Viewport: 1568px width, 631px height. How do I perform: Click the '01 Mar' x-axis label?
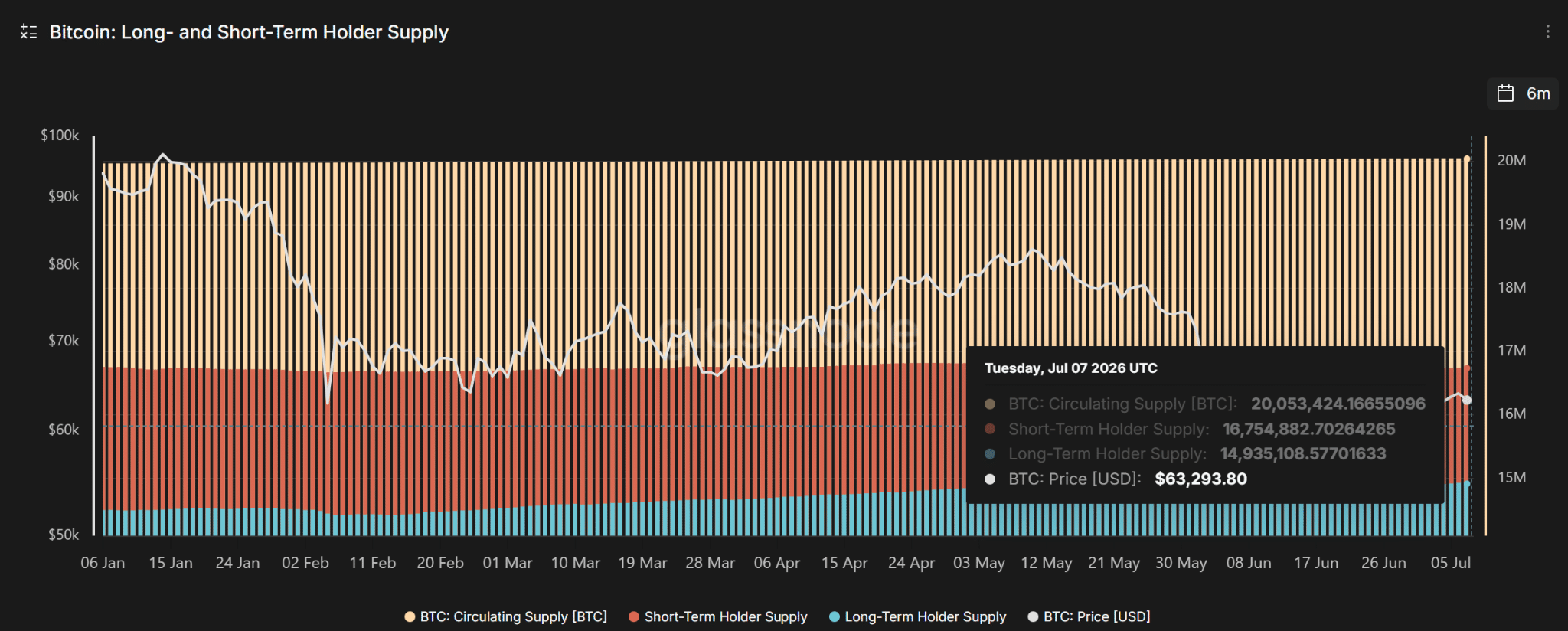click(508, 563)
